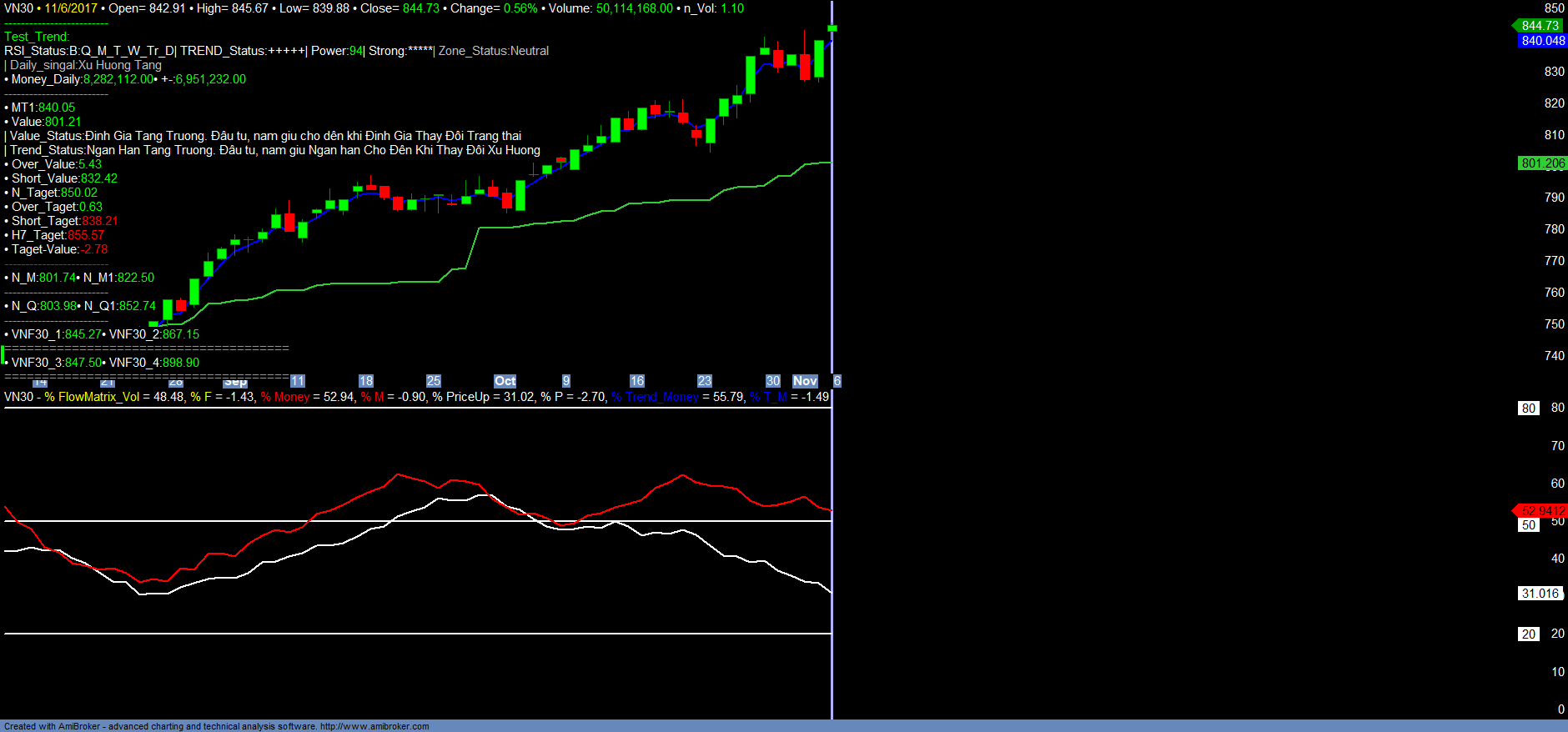Click the red 52.9412 indicator value tag
The image size is (1568, 732).
pyautogui.click(x=1541, y=511)
